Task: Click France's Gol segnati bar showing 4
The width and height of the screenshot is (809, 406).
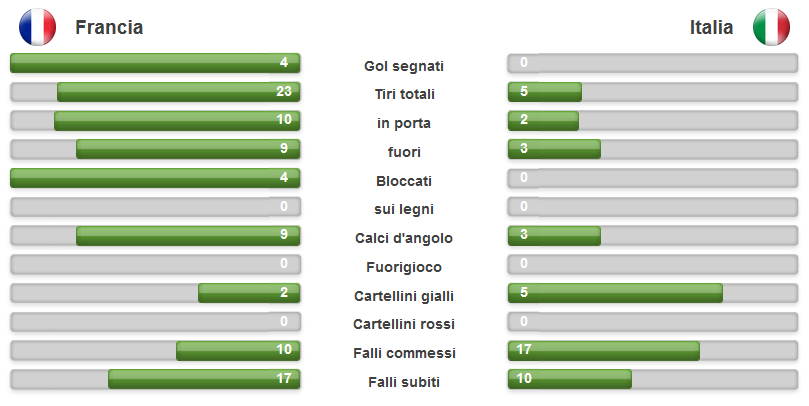Action: coord(155,63)
